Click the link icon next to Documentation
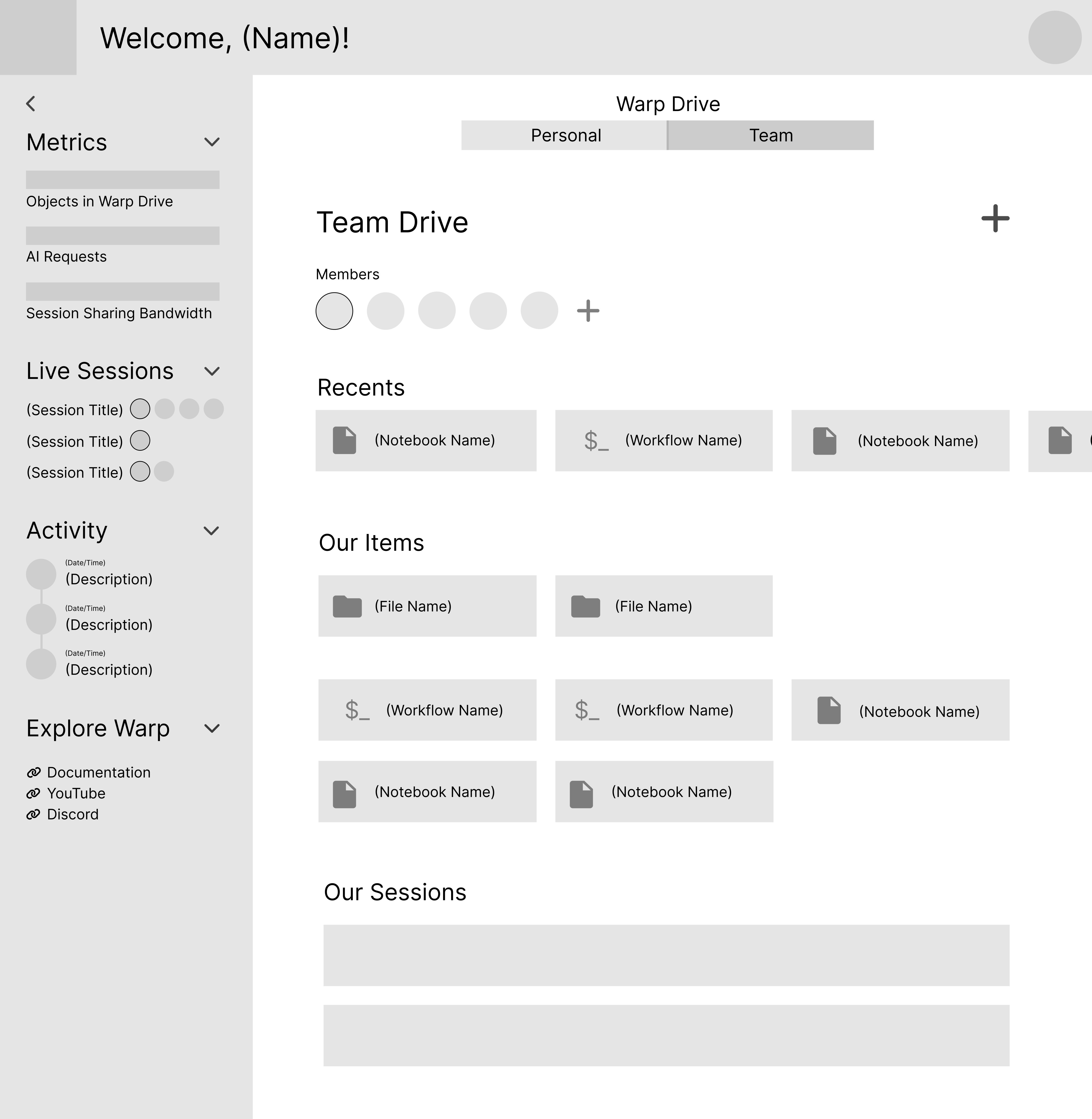The height and width of the screenshot is (1119, 1092). [x=33, y=772]
